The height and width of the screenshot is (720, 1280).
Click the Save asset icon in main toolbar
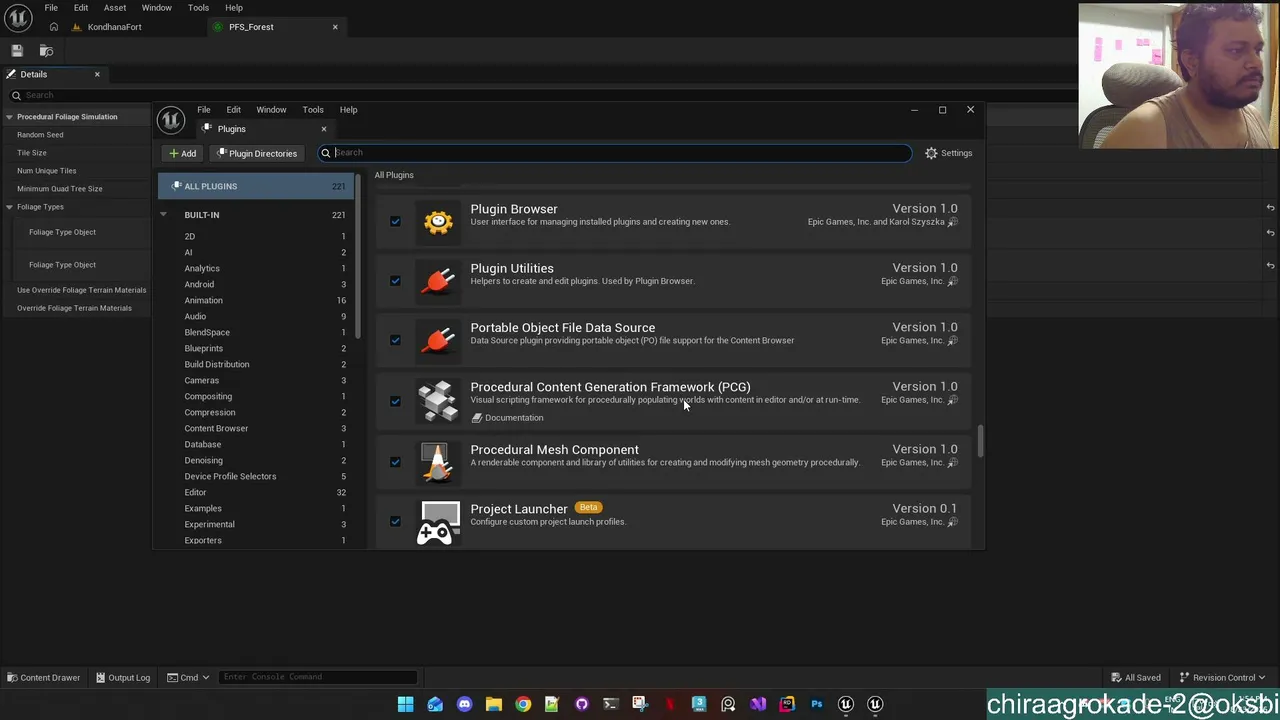click(17, 50)
